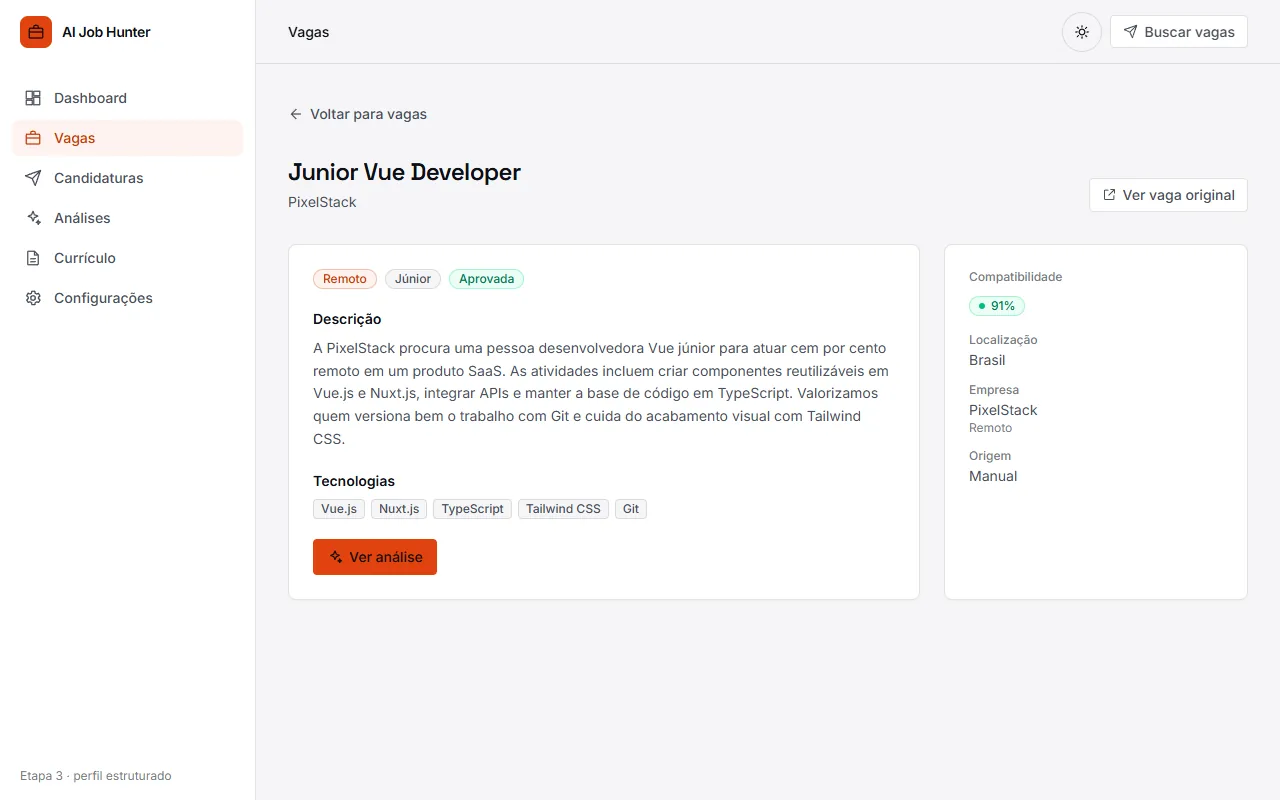The width and height of the screenshot is (1280, 800).
Task: Click the Tailwind CSS technology tag
Action: [563, 509]
